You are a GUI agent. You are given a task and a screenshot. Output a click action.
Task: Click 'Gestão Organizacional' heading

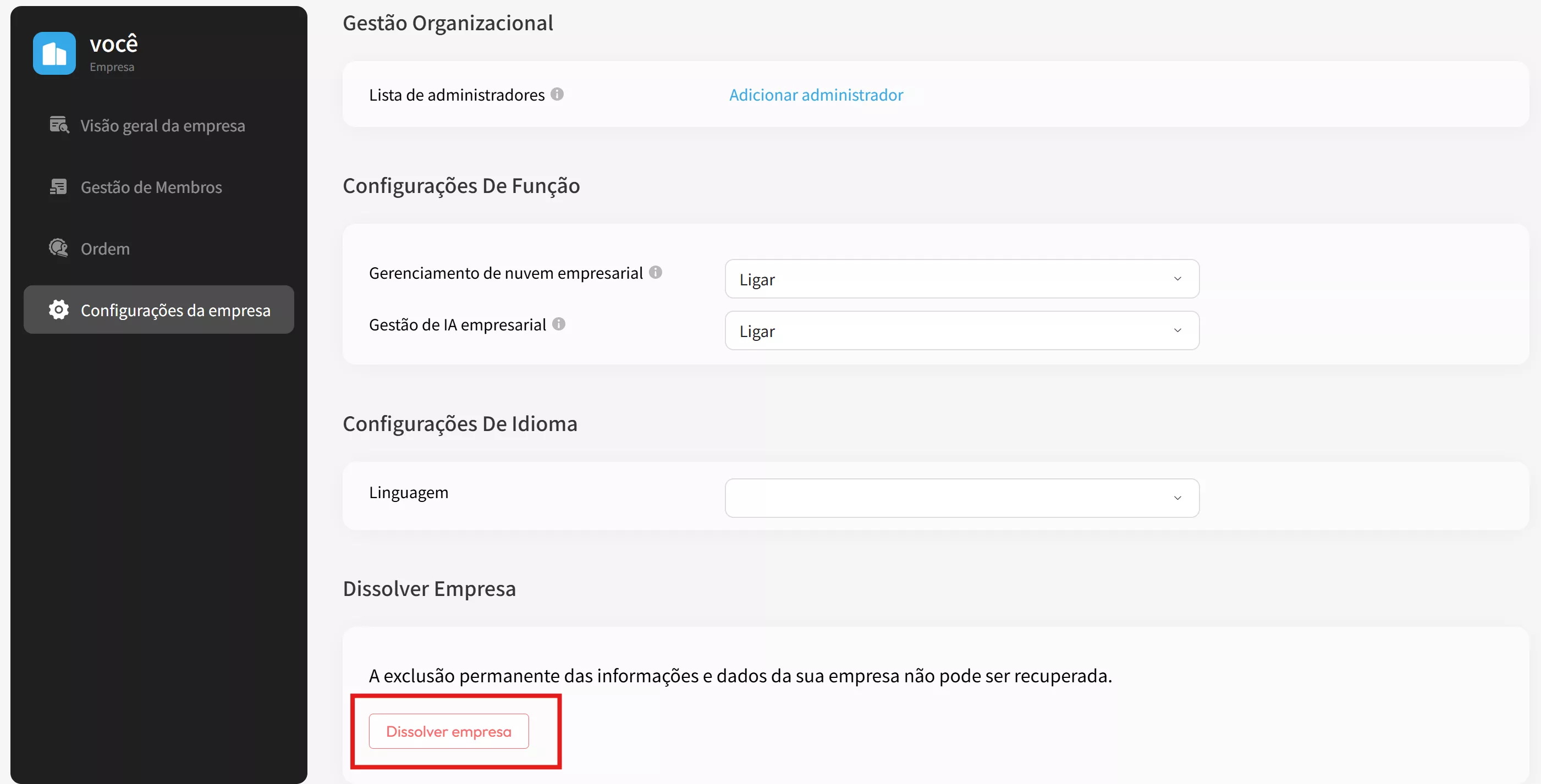448,23
